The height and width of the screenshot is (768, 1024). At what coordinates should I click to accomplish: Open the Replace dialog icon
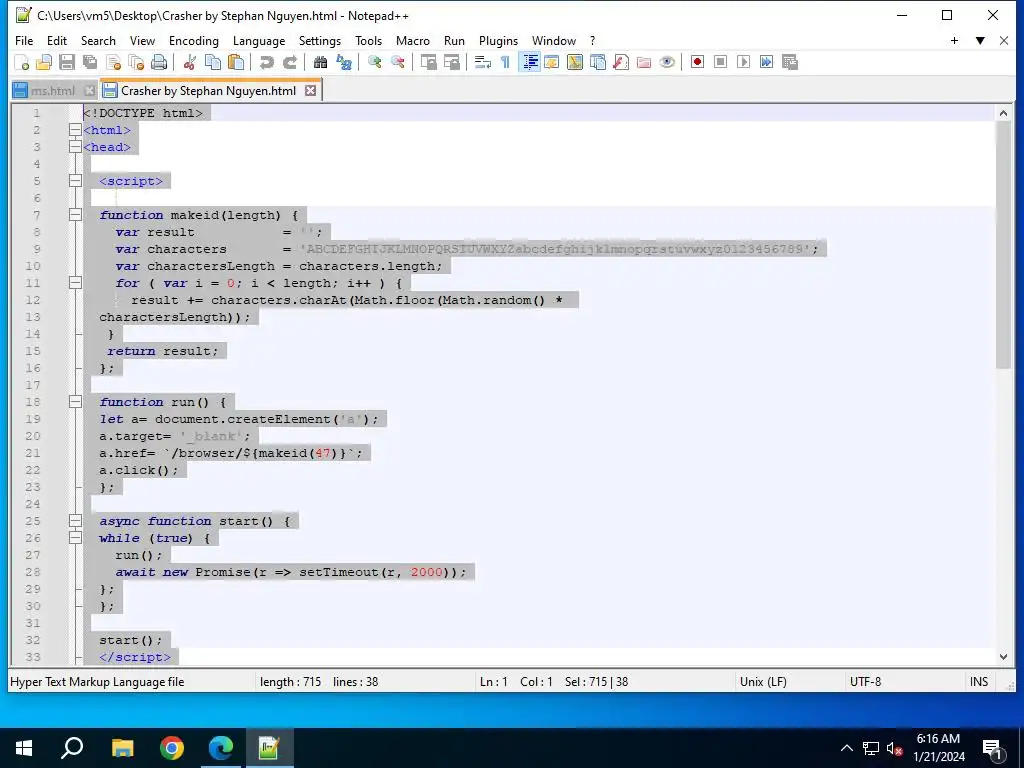coord(344,62)
